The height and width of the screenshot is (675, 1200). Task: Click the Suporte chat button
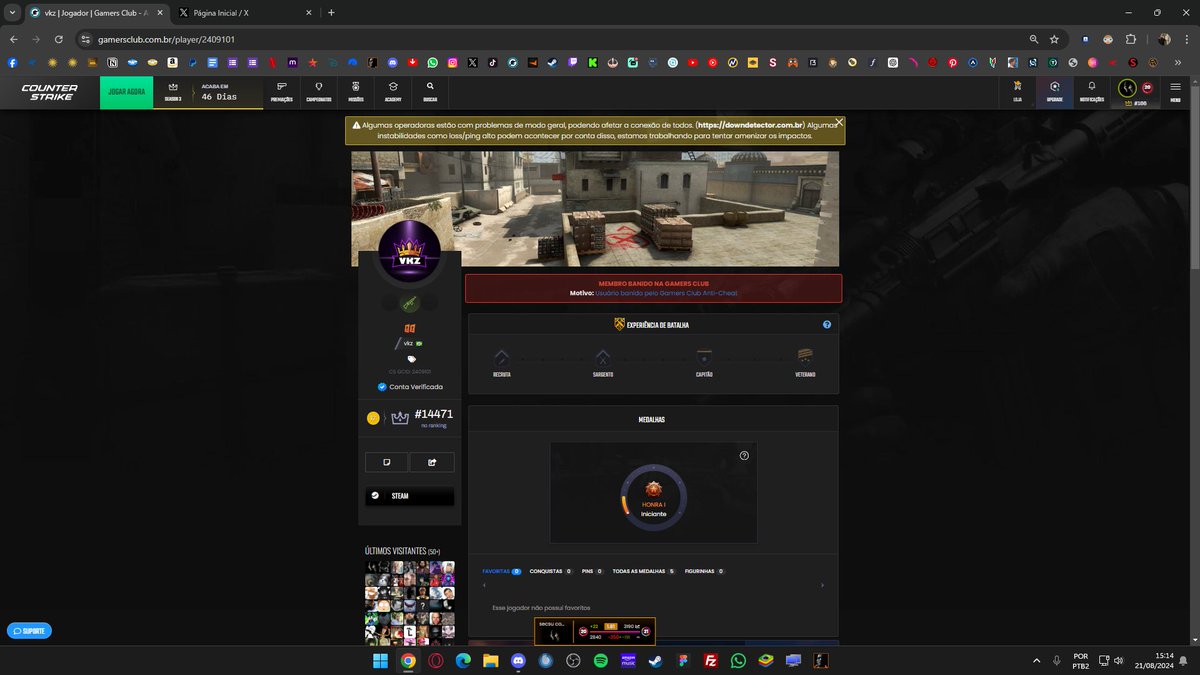coord(29,631)
